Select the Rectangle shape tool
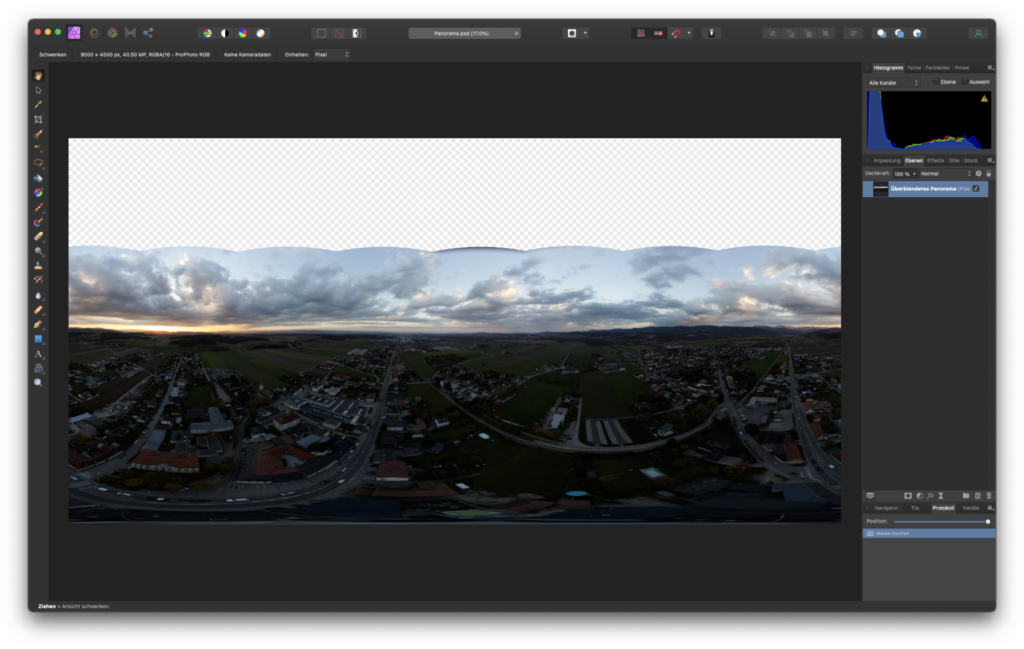 coord(39,339)
